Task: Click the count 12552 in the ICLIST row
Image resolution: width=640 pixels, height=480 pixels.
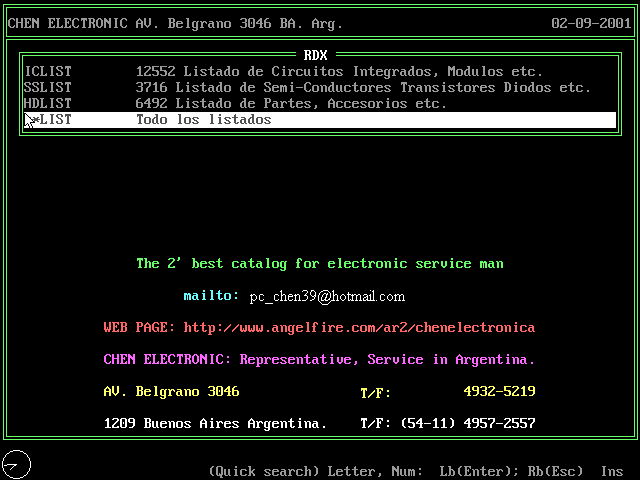Action: [x=156, y=71]
